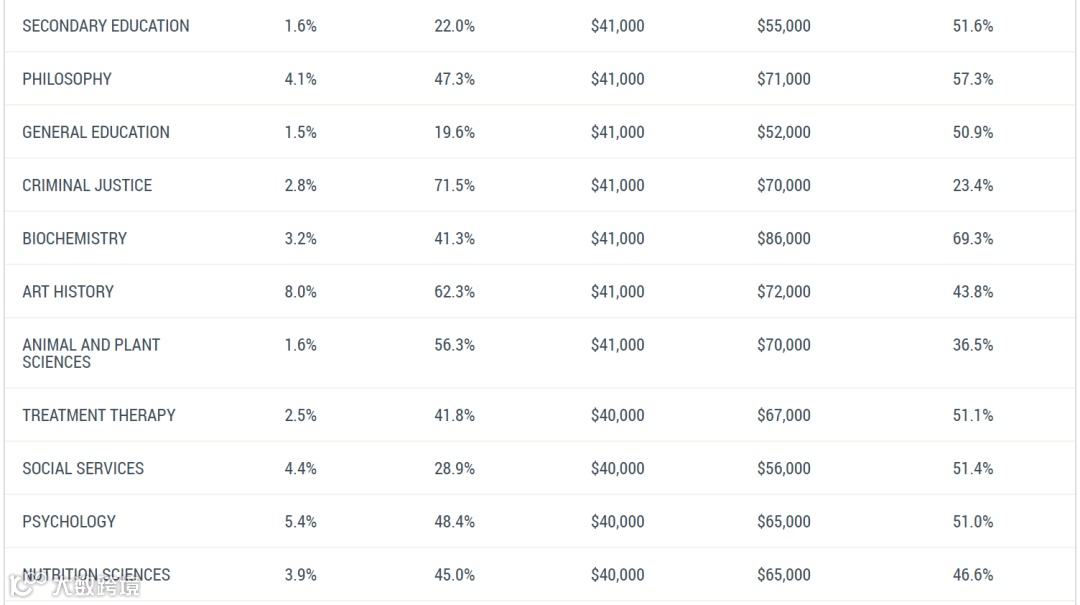
Task: Click Biochemistry's $86,000 salary cell
Action: pos(783,238)
